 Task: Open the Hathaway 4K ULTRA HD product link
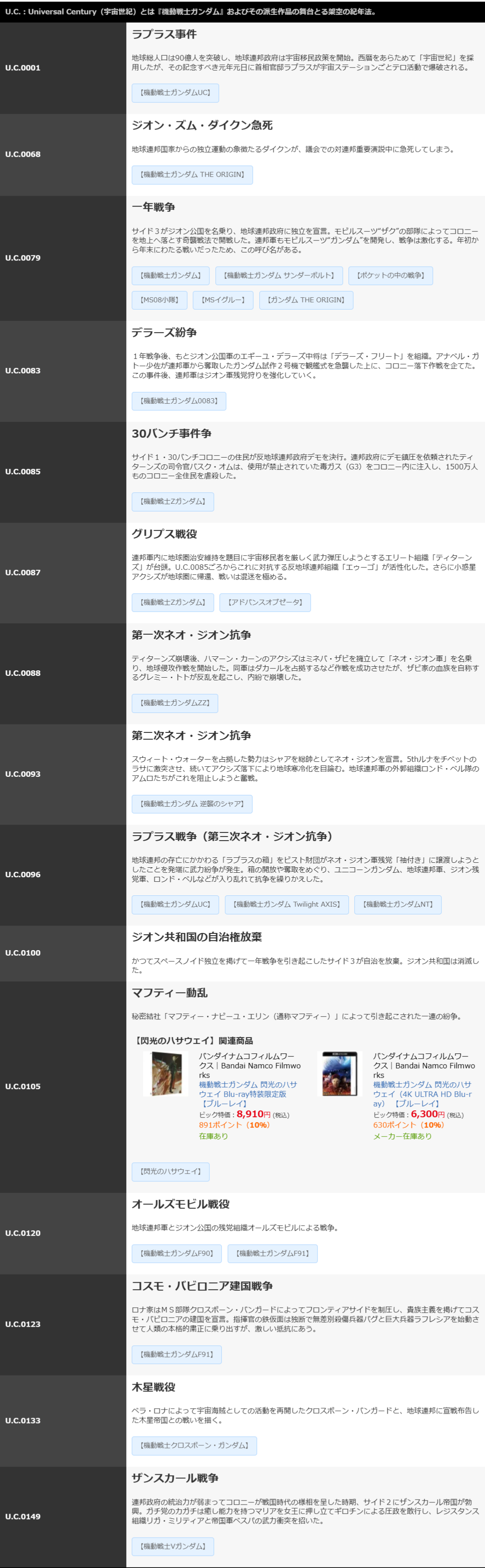(422, 1094)
